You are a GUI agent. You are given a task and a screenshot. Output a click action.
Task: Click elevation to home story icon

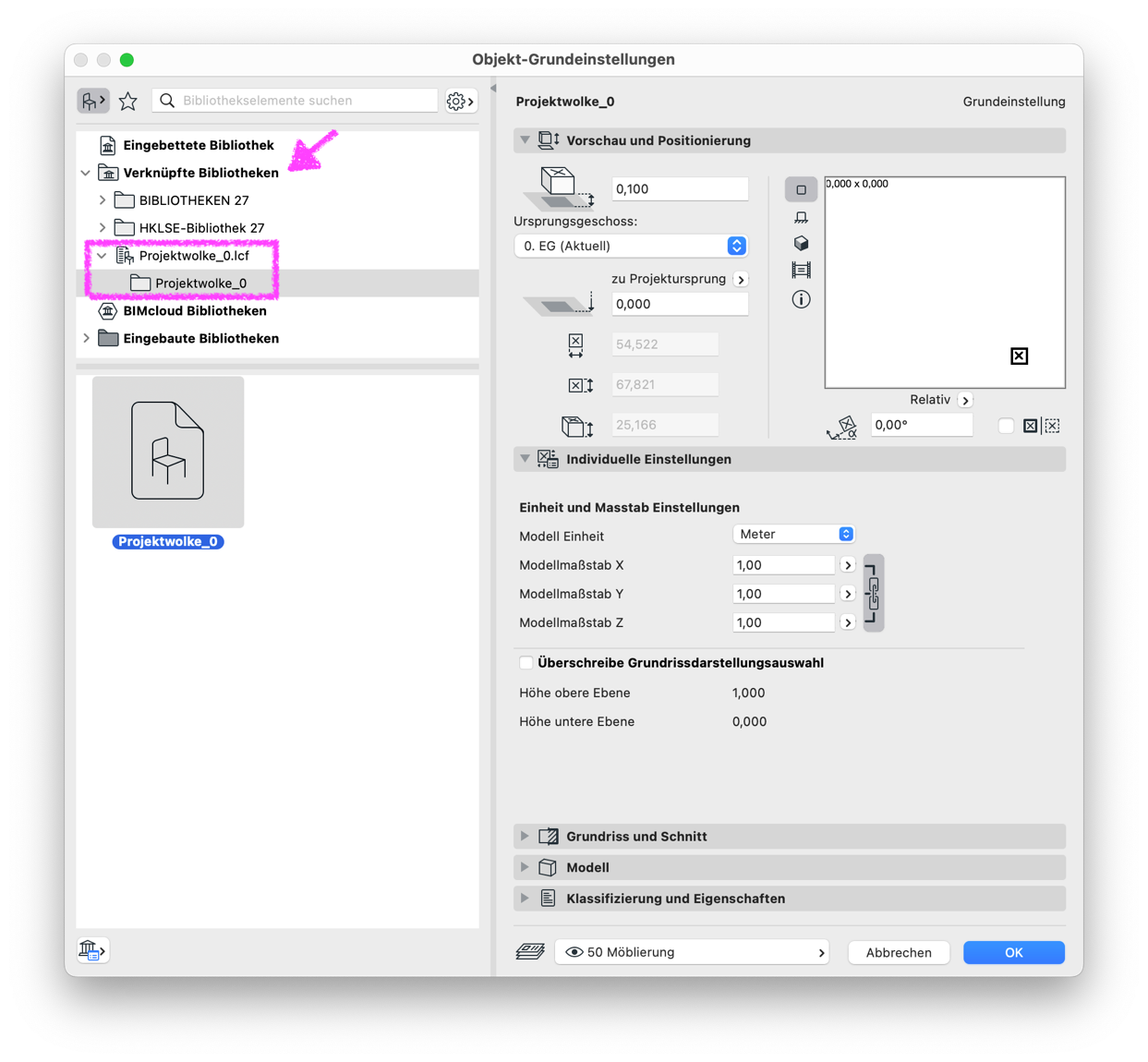pos(559,187)
